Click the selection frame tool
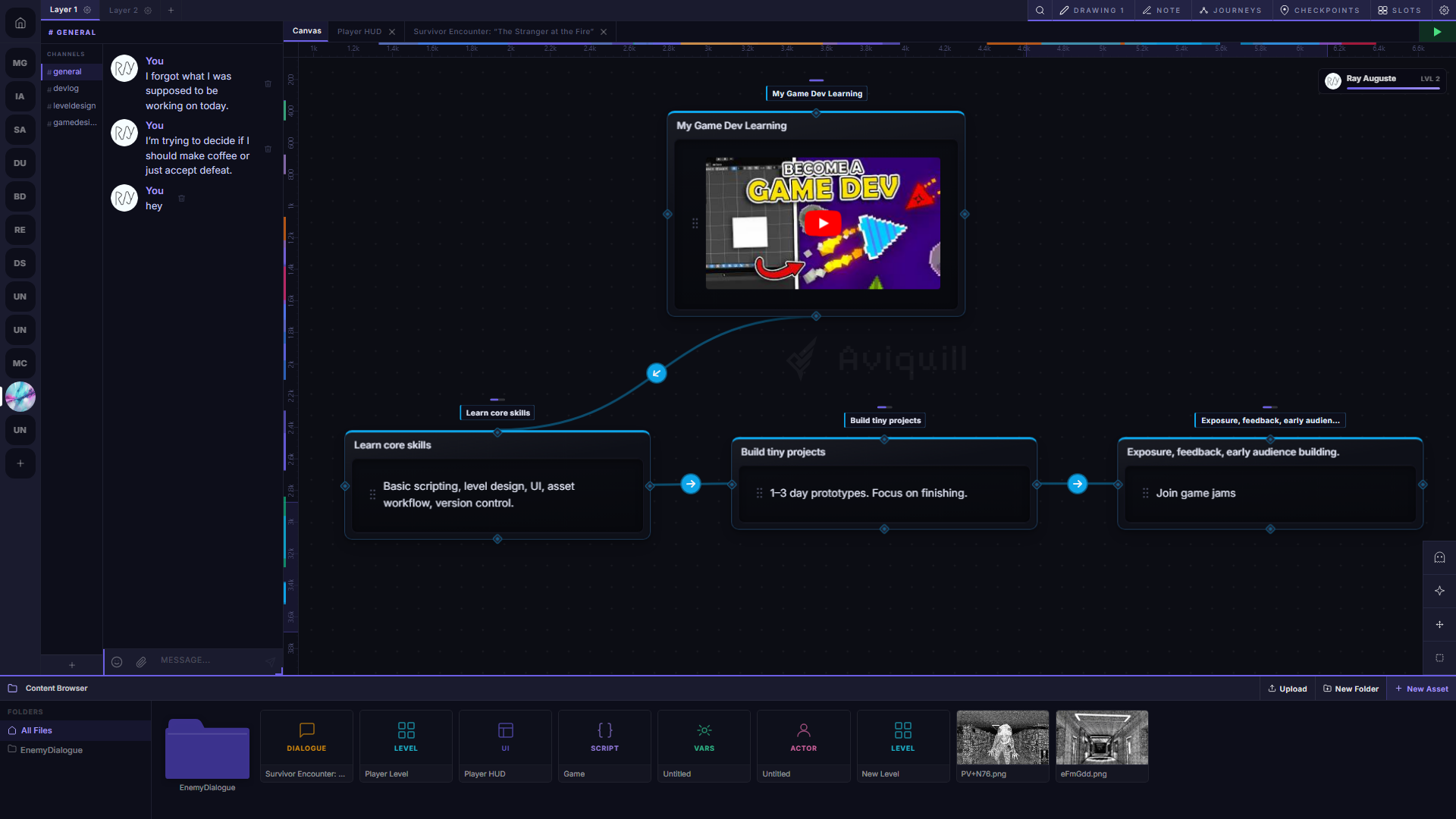This screenshot has height=819, width=1456. coord(1439,657)
